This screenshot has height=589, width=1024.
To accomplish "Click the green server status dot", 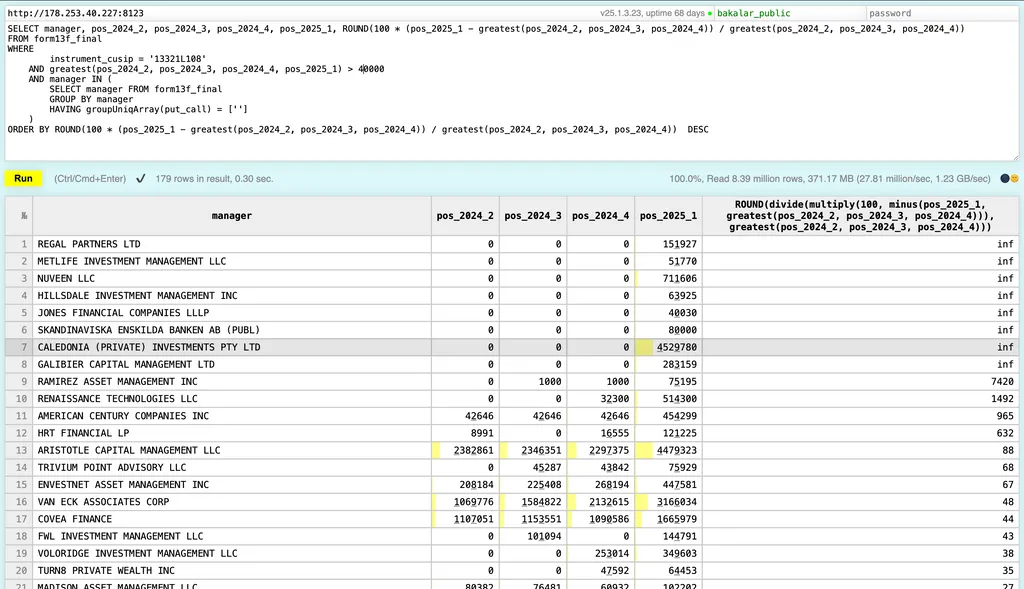I will (710, 14).
